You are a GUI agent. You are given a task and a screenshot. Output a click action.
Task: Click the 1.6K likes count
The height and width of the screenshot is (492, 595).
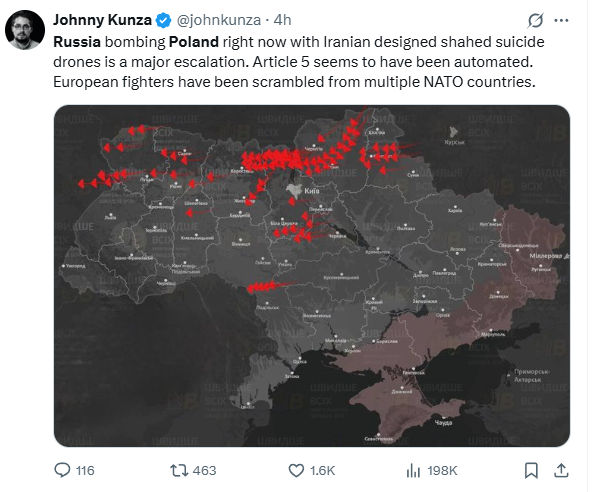tap(323, 471)
